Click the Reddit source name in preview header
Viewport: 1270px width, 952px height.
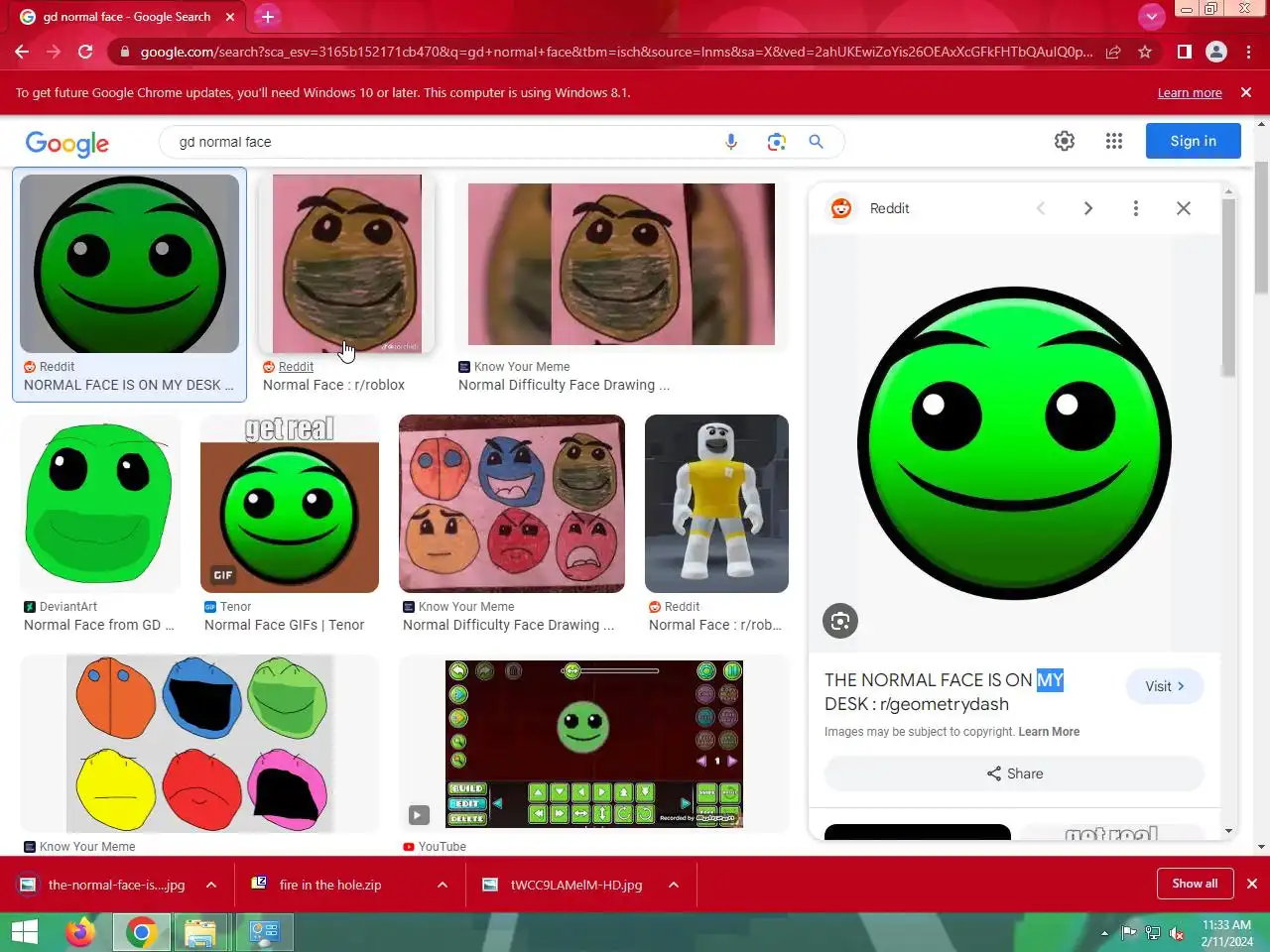coord(889,208)
